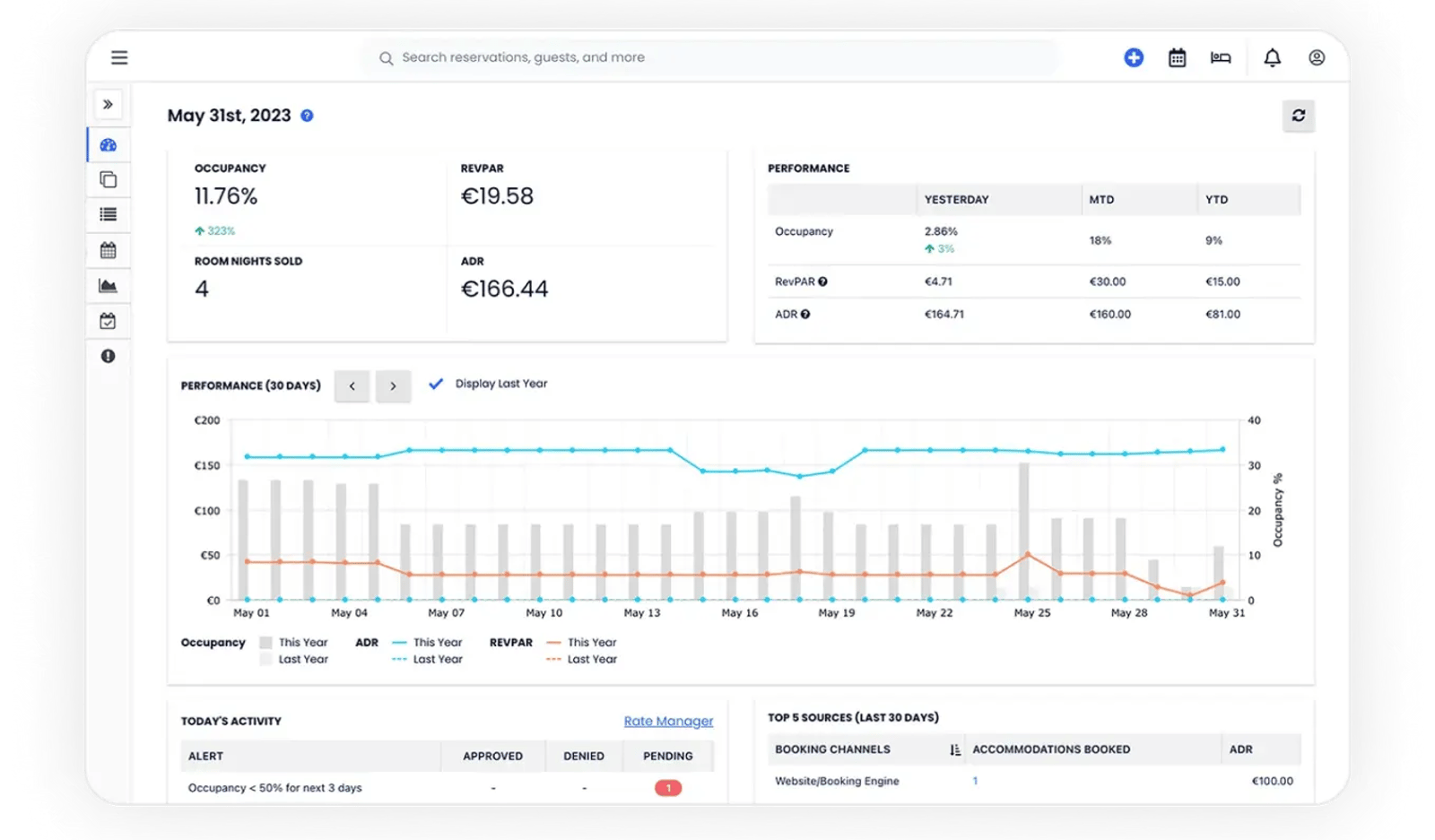Click ADR value €166.44
This screenshot has height=840, width=1435.
pyautogui.click(x=504, y=289)
